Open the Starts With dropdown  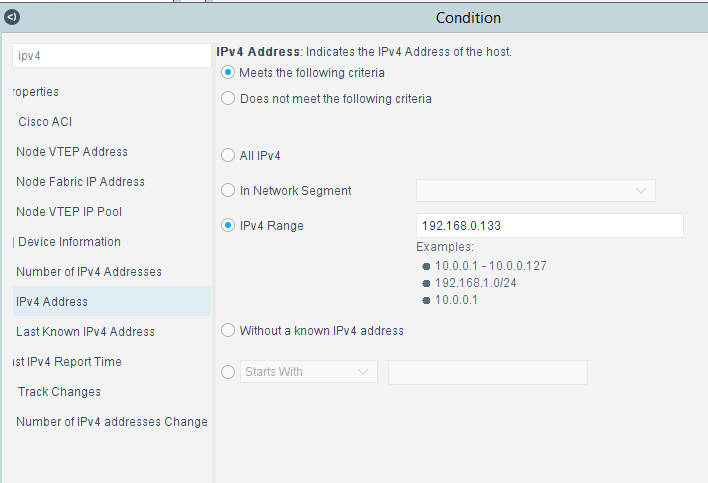tap(309, 372)
